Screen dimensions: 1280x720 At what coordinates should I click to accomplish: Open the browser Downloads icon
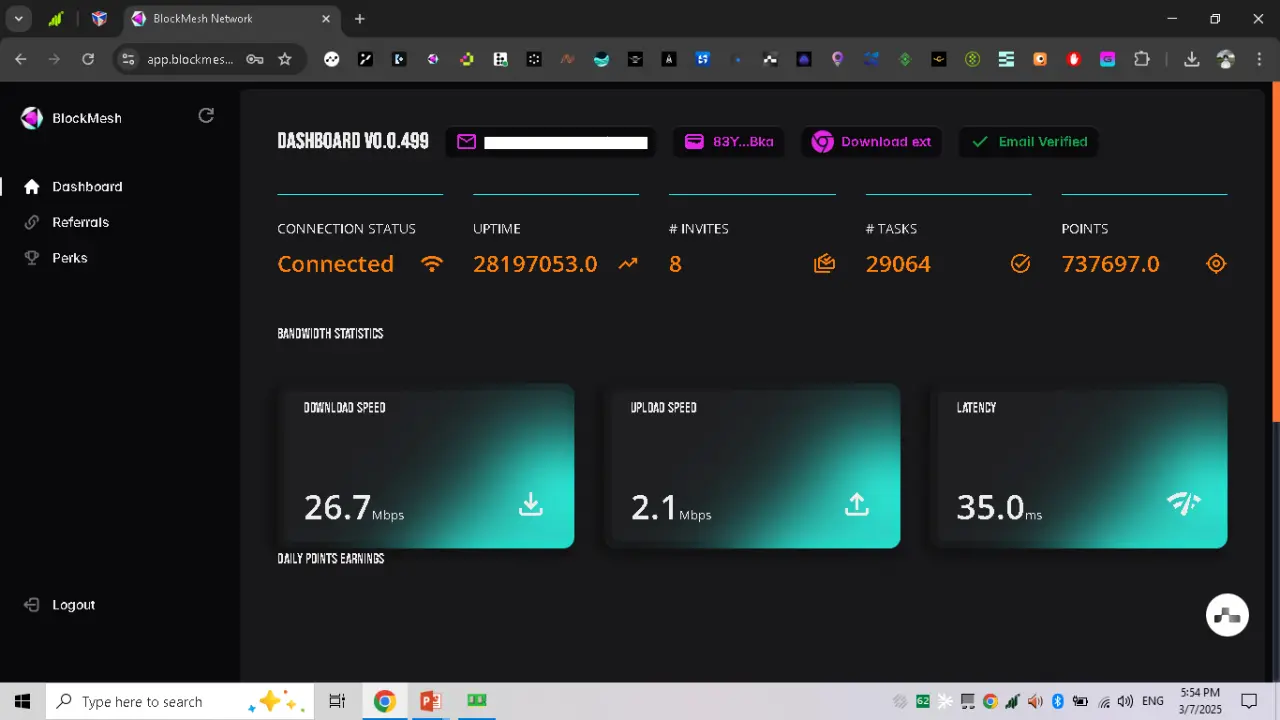point(1192,59)
